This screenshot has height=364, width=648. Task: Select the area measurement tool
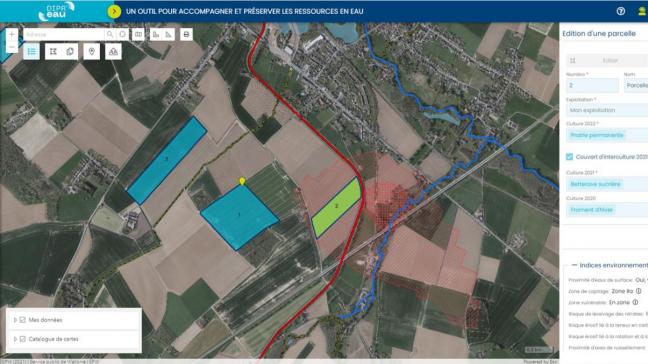168,34
